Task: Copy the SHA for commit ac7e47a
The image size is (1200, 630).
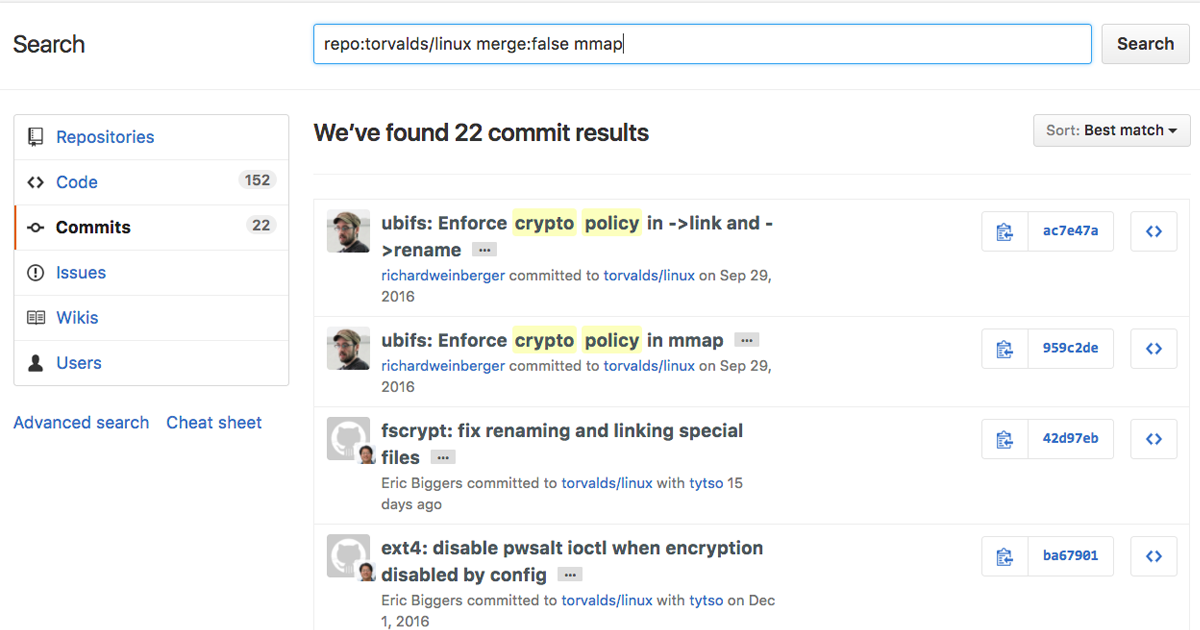Action: [1004, 231]
